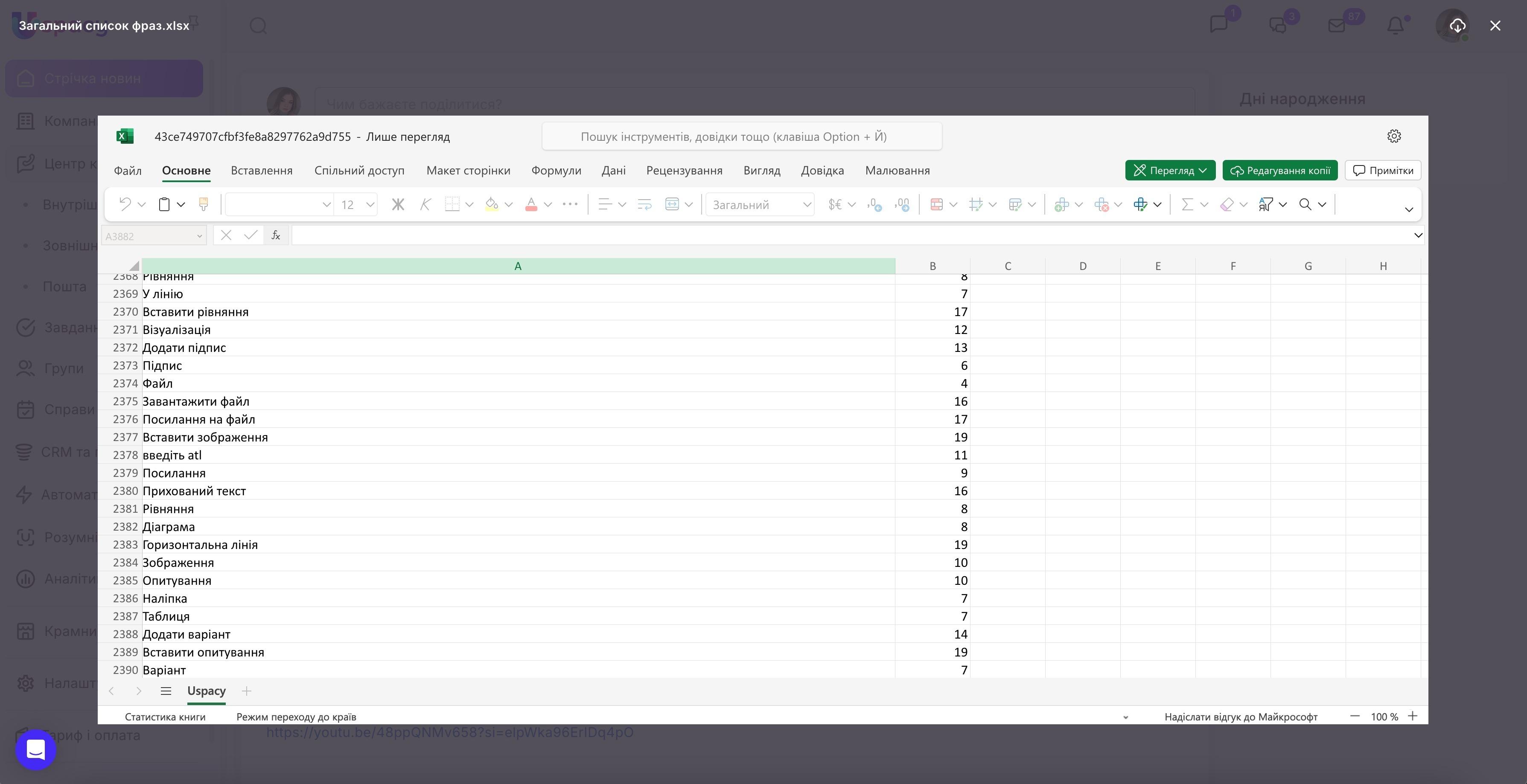The image size is (1527, 784).
Task: Click the Find (magnifier) icon
Action: (x=1306, y=204)
